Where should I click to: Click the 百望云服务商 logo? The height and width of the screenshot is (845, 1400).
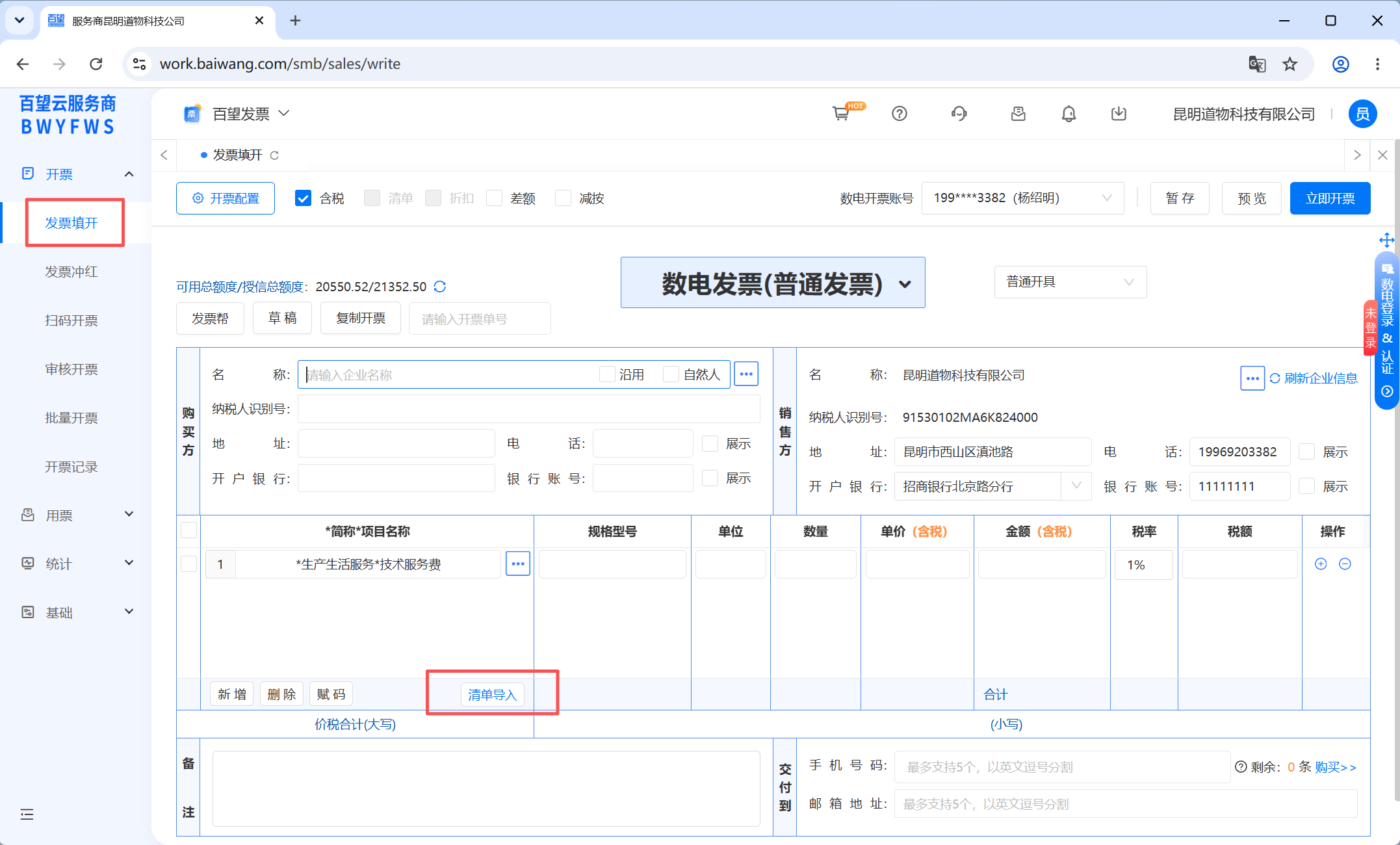68,114
